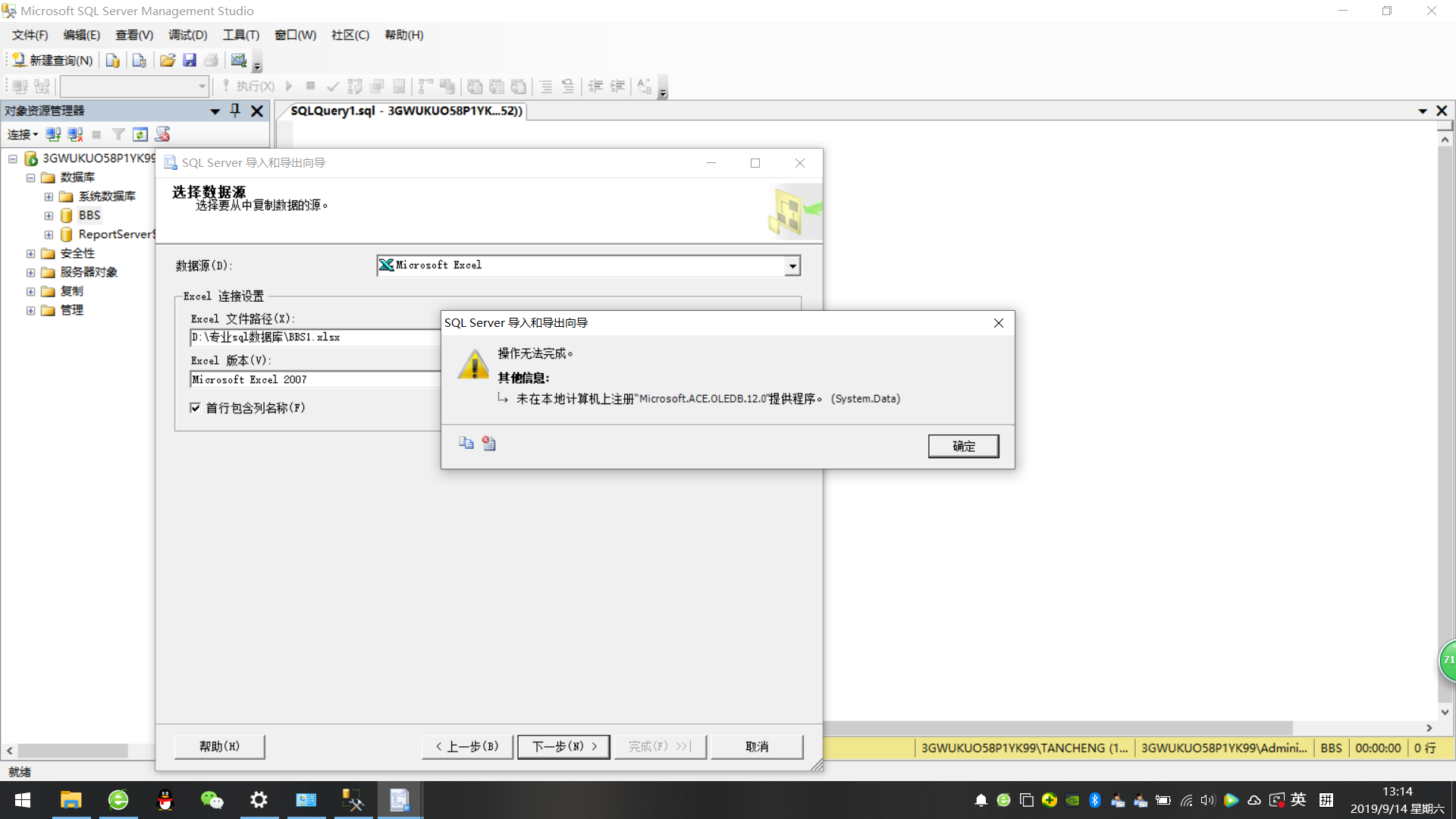Click the wizard 帮助(H) button
This screenshot has height=819, width=1456.
[219, 746]
